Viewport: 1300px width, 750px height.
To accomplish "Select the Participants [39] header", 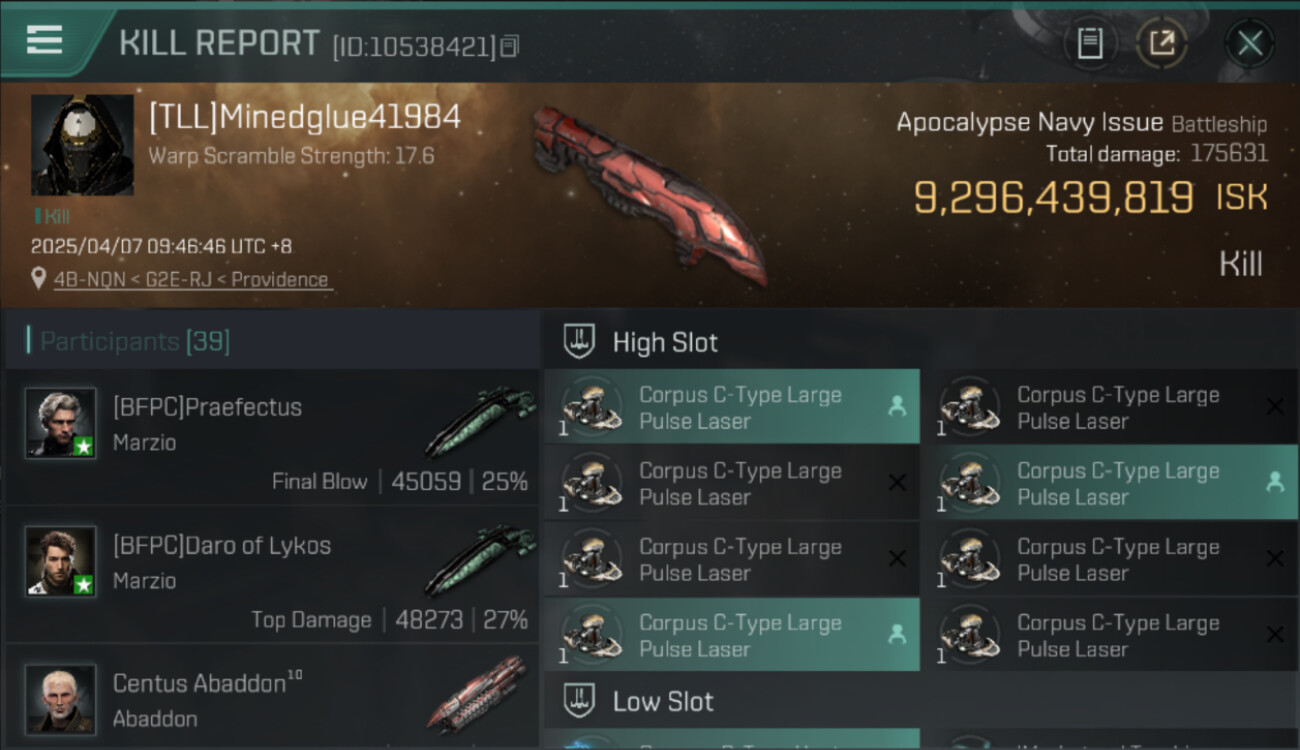I will click(x=135, y=342).
